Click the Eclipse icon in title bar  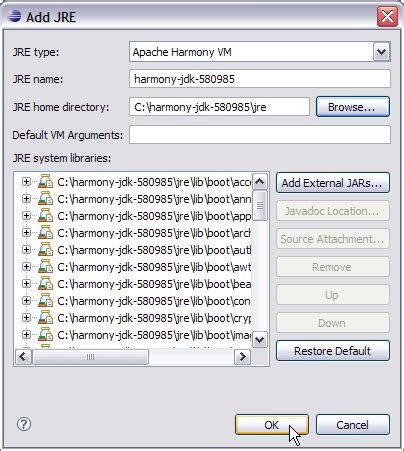(14, 16)
